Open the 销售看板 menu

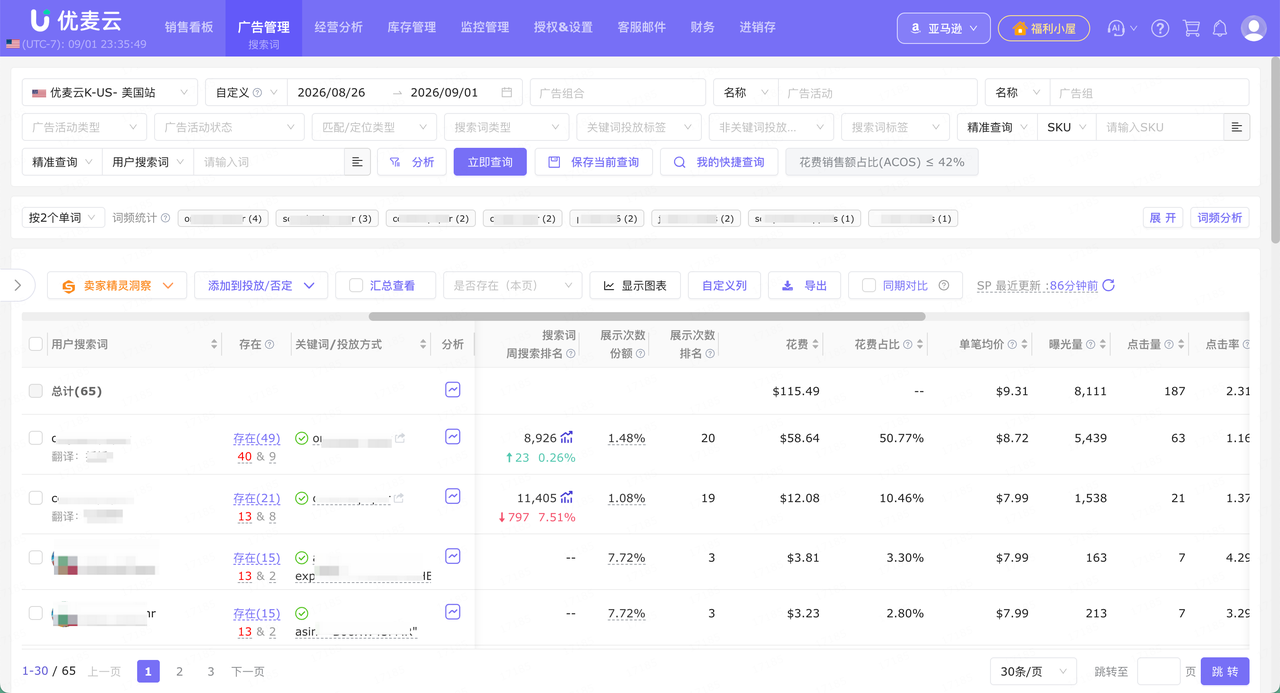(x=189, y=27)
